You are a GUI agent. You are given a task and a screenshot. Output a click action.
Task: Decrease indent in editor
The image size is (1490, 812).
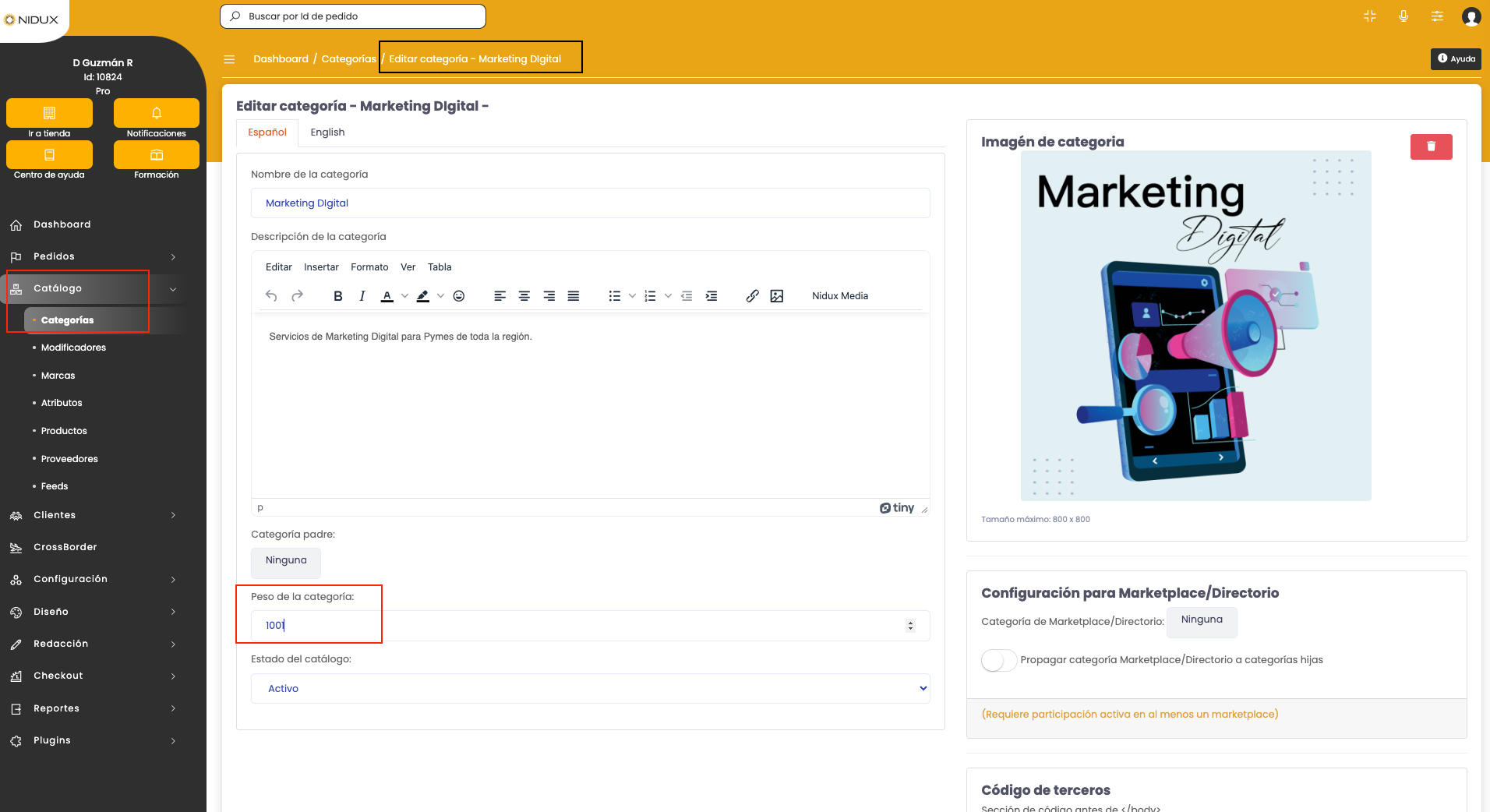[x=687, y=296]
